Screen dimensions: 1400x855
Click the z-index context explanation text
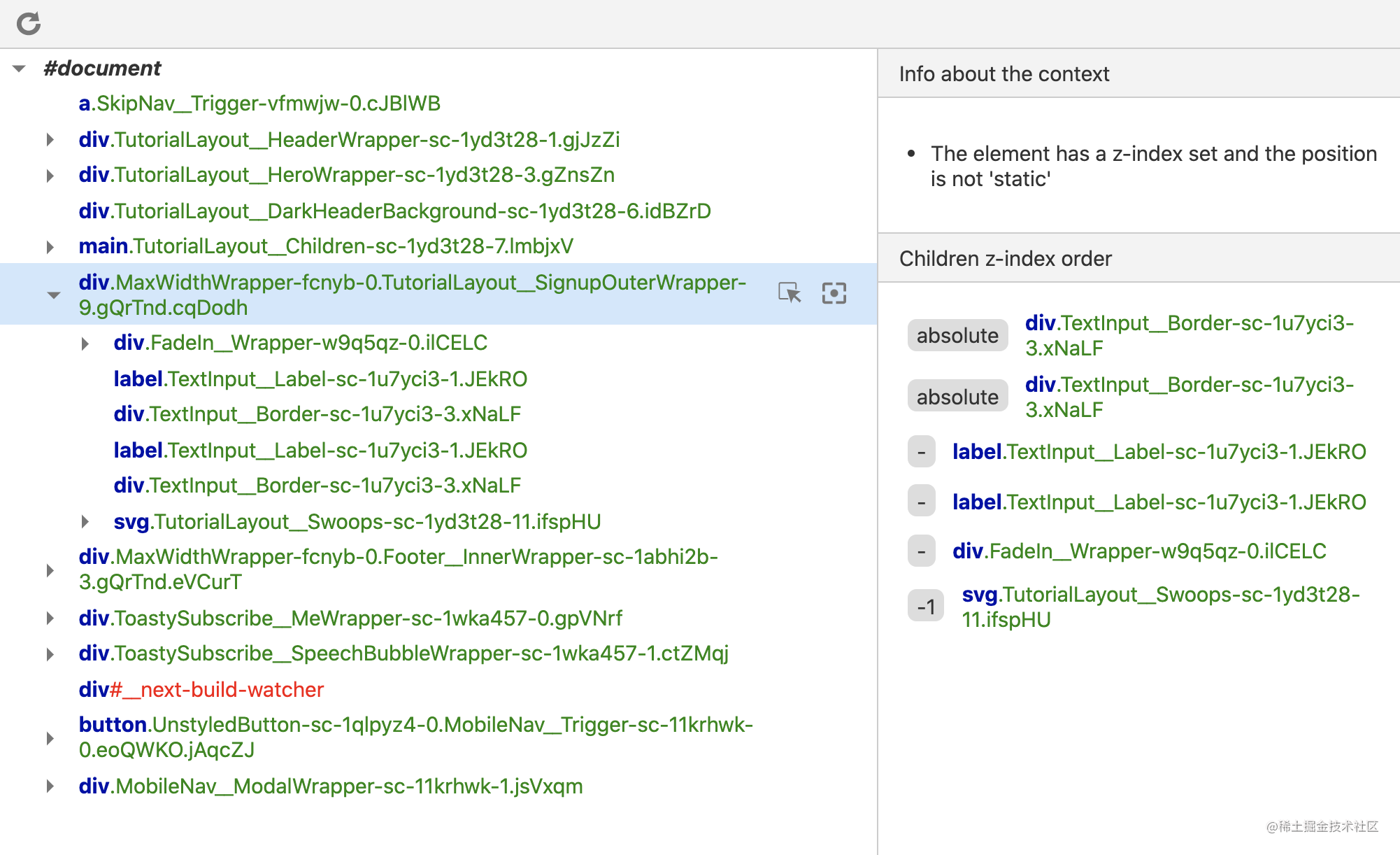1153,167
